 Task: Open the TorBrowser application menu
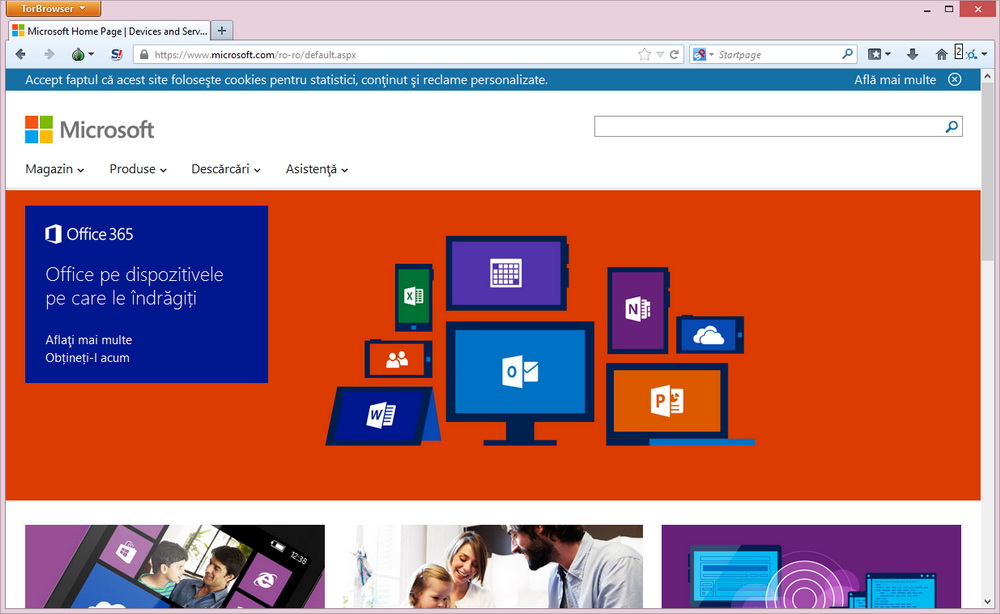click(x=53, y=8)
